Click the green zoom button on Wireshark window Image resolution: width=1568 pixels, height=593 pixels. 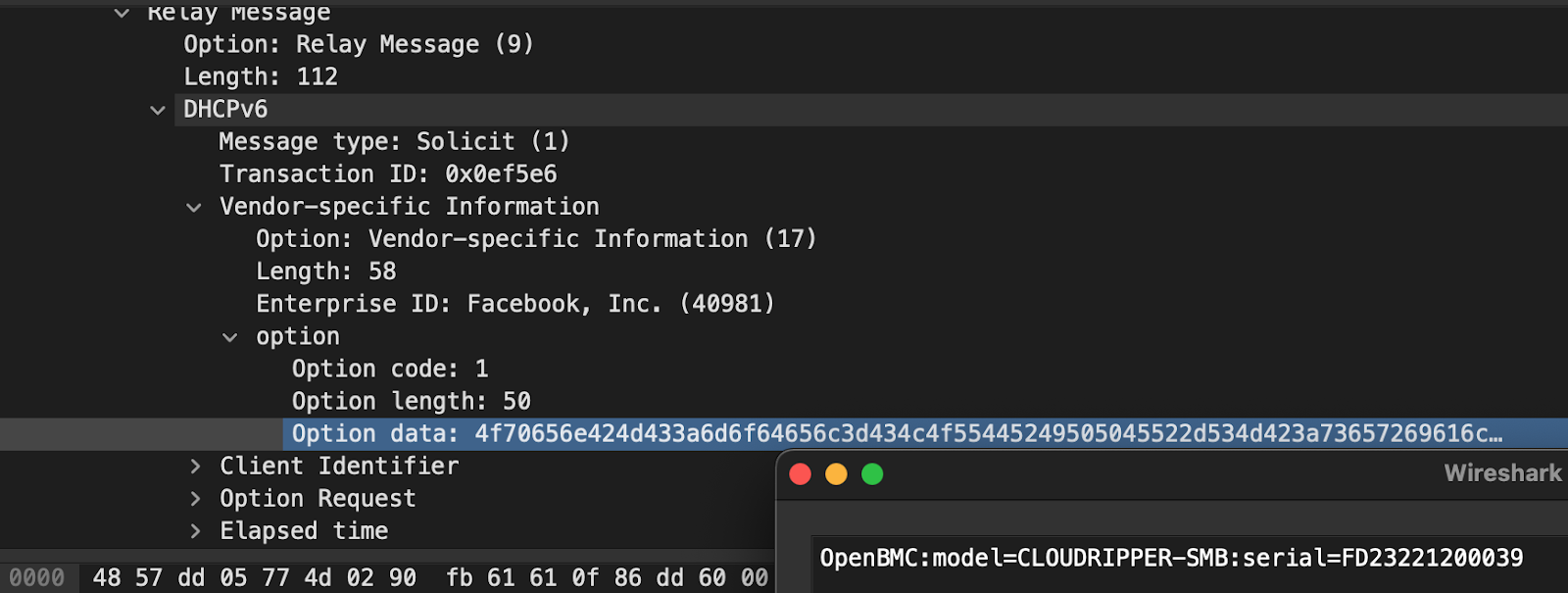click(x=871, y=473)
